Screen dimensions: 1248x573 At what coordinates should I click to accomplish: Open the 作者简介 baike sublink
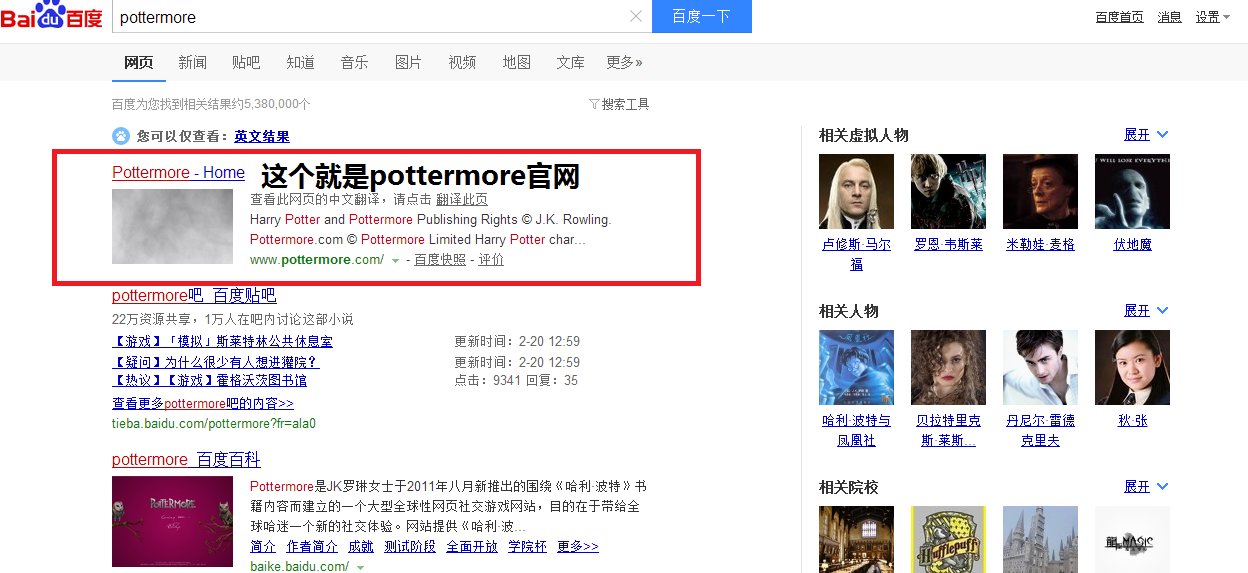tap(311, 546)
